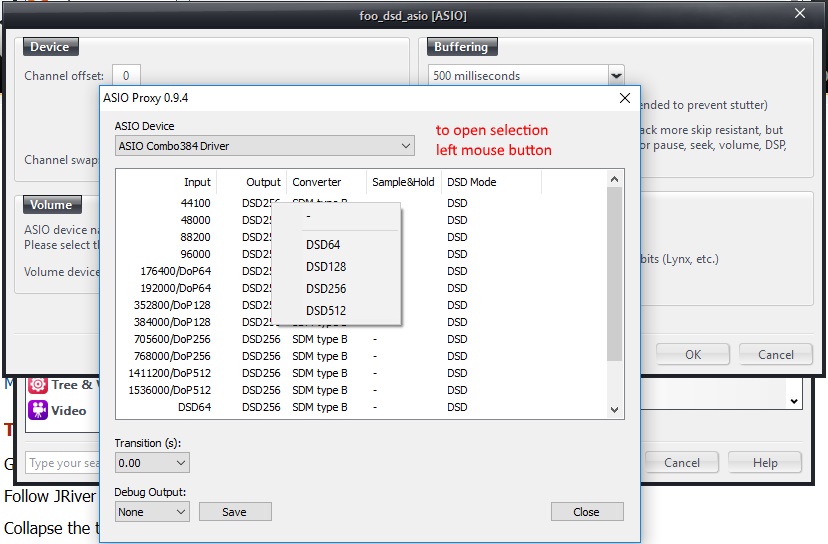The height and width of the screenshot is (544, 828).
Task: Pick DSD256 in the popup list
Action: [326, 288]
